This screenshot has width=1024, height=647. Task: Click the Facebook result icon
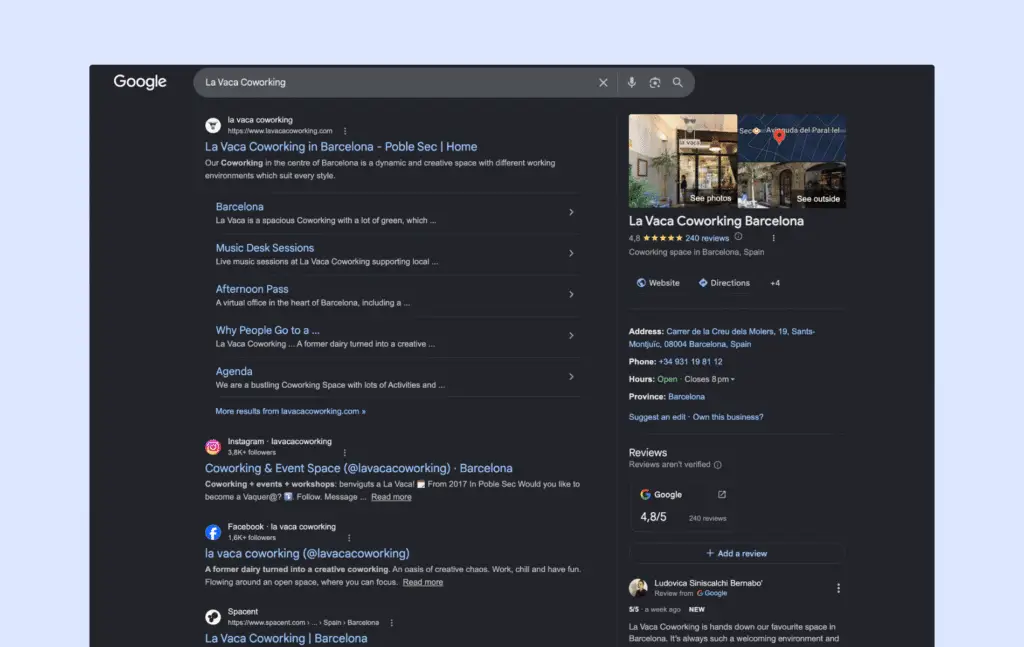coord(213,532)
